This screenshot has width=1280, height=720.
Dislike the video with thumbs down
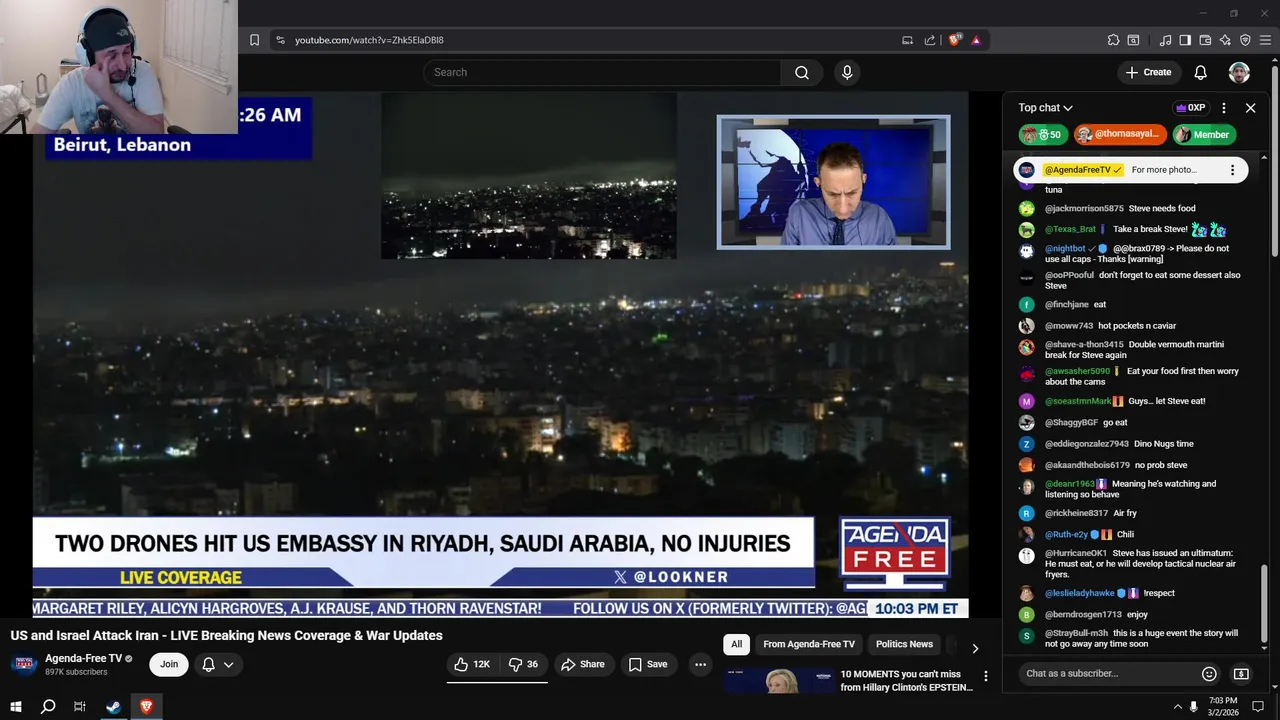click(523, 664)
